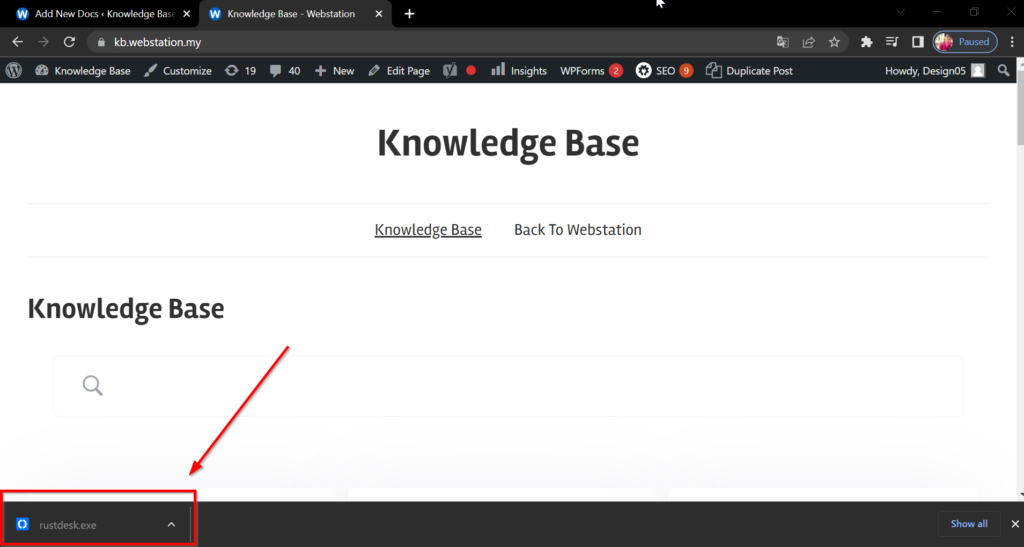Expand rustdesk.exe download options chevron
Viewport: 1024px width, 547px height.
point(171,524)
